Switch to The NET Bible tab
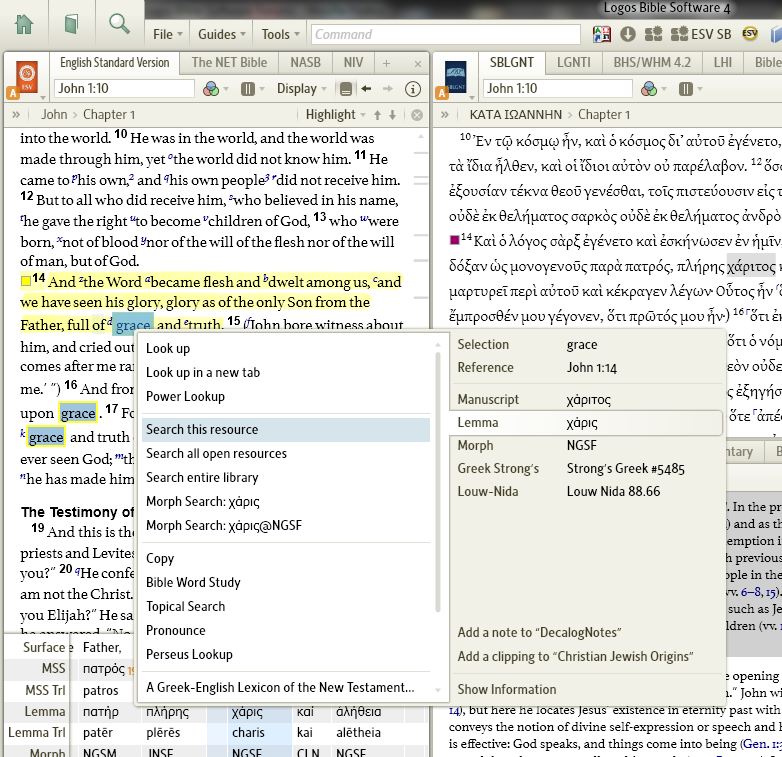 (x=229, y=62)
